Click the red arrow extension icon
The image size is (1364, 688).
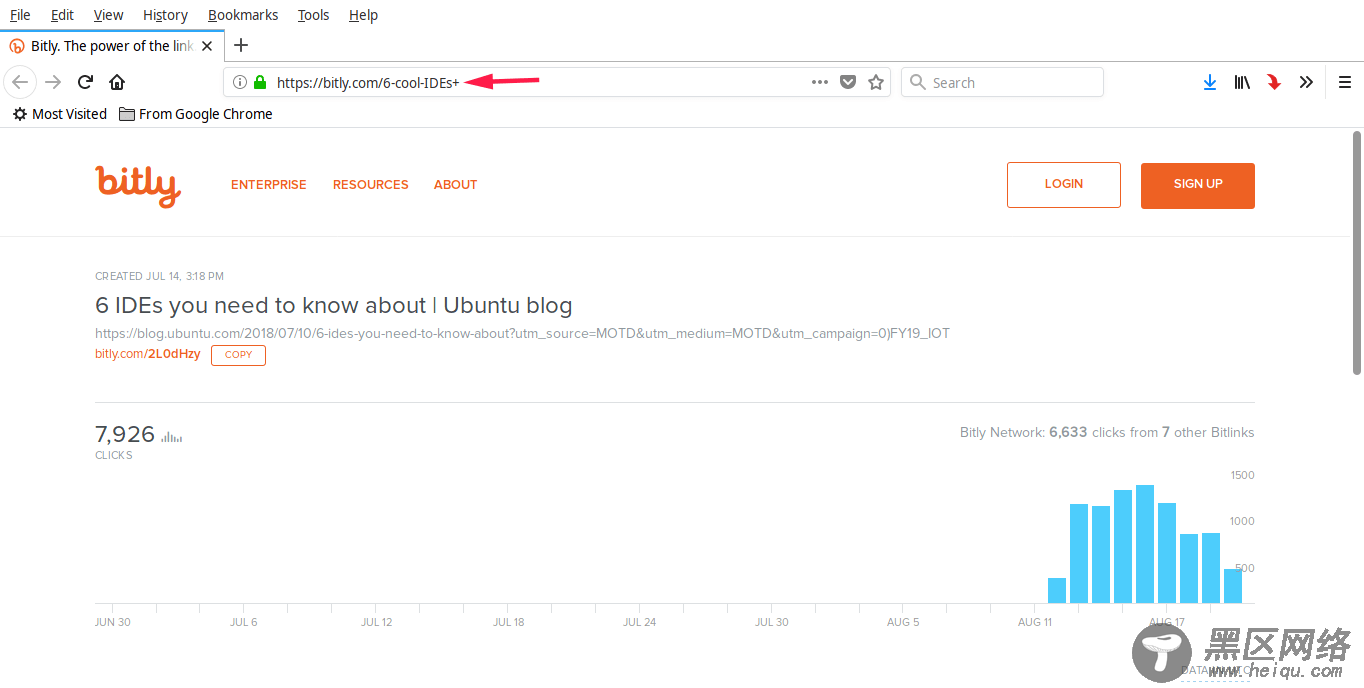[1274, 82]
